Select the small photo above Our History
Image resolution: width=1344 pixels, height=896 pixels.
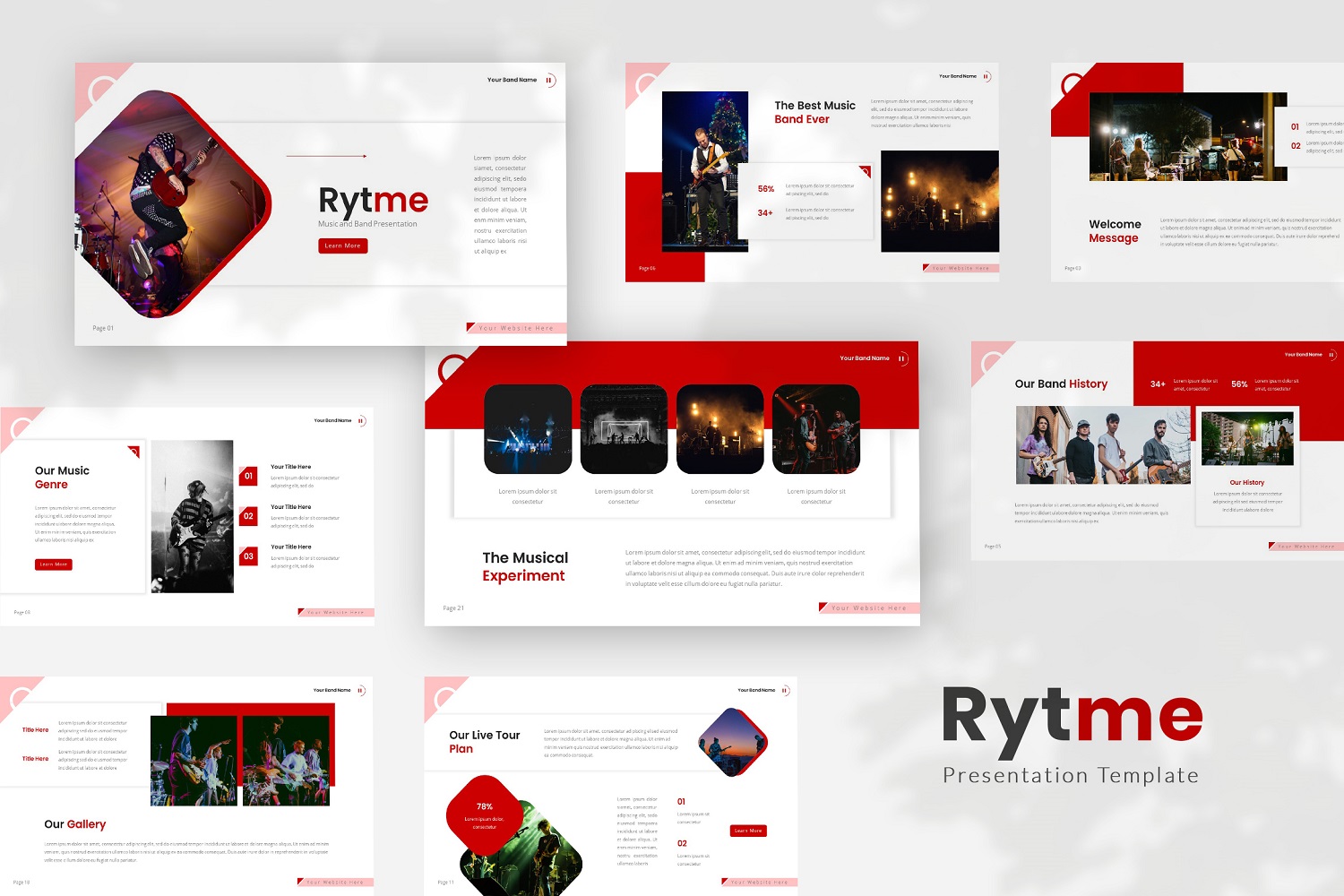coord(1247,438)
